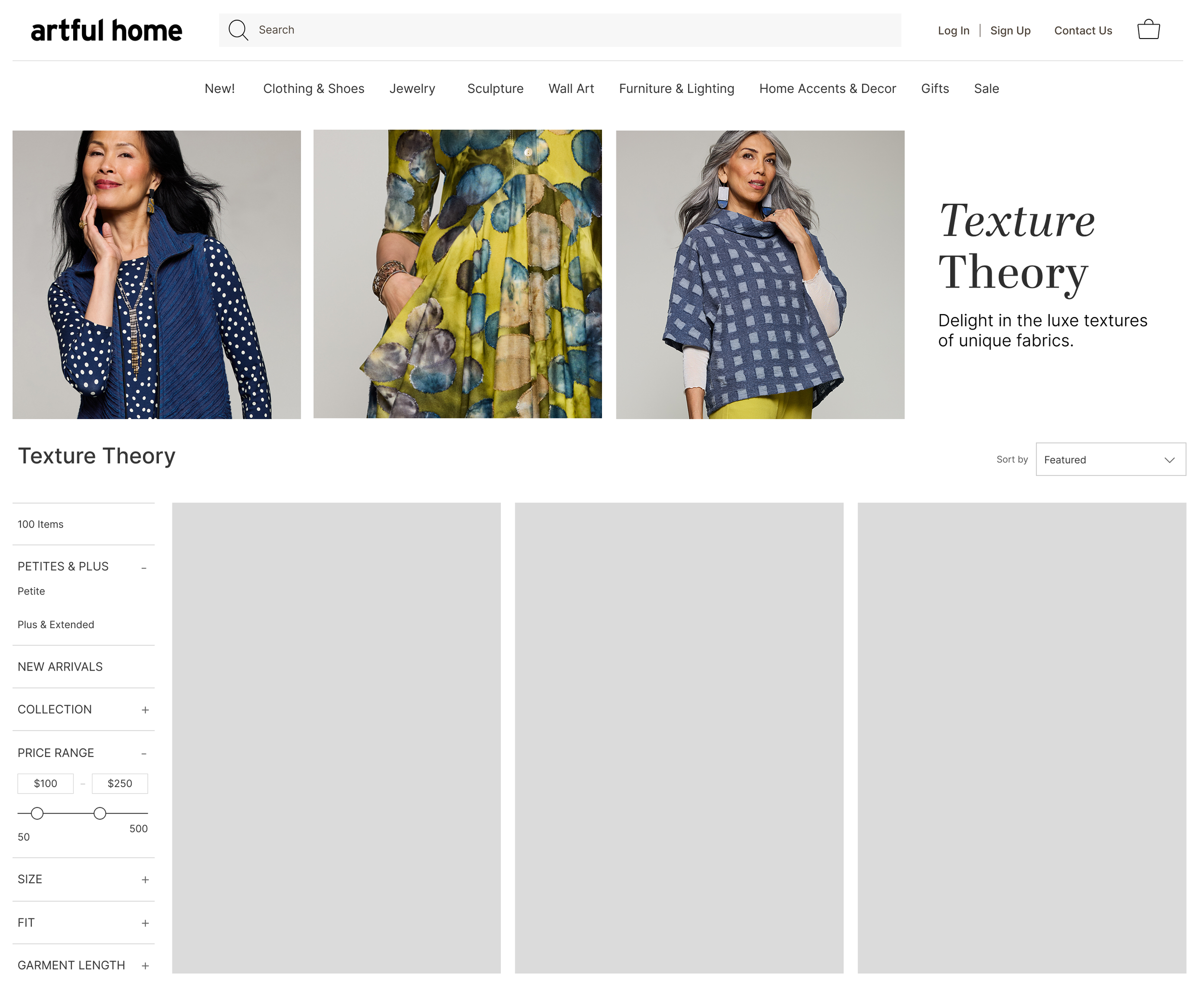Expand the Garment Length filter
Image resolution: width=1204 pixels, height=987 pixels.
[145, 965]
